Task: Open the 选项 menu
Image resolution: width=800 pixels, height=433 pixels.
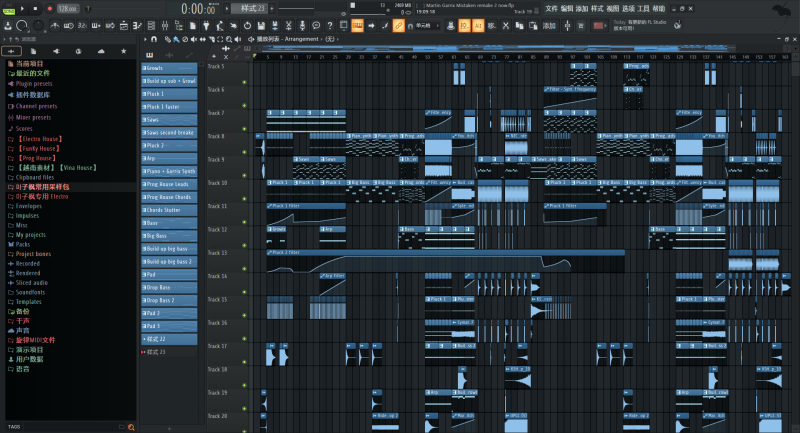Action: point(628,9)
